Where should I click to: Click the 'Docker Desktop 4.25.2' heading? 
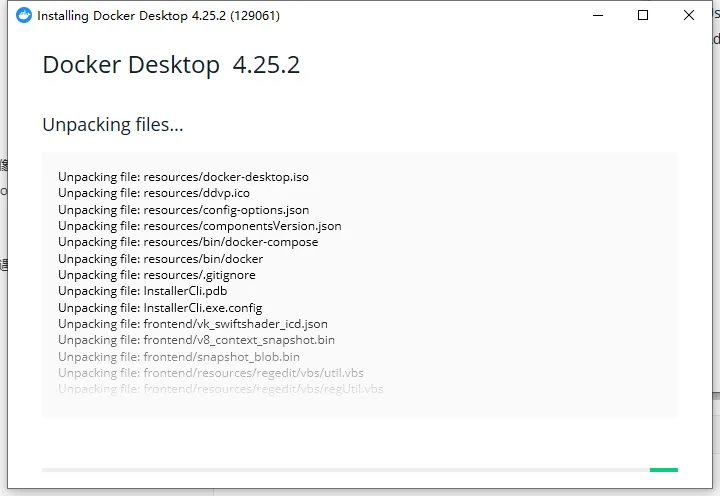pyautogui.click(x=171, y=65)
